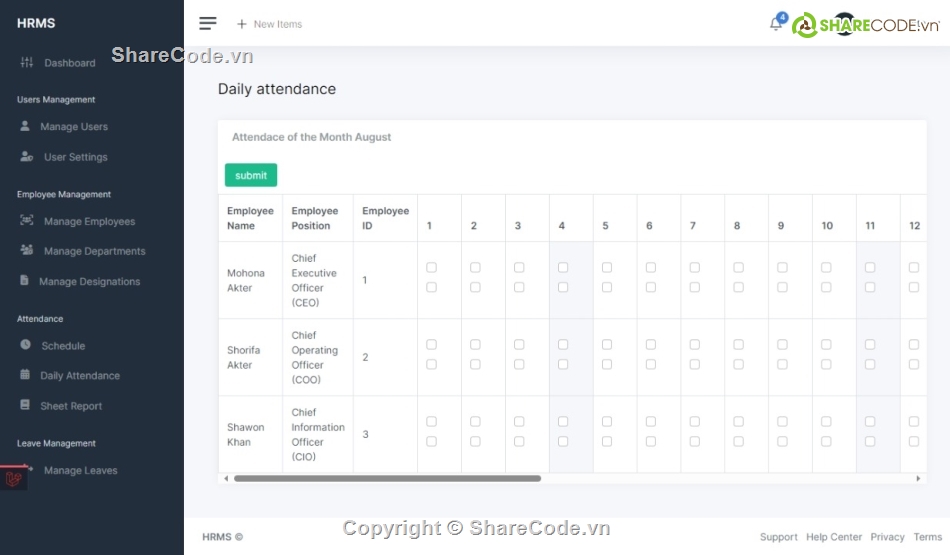Click the Dashboard sliders icon in sidebar
This screenshot has height=555, width=950.
click(27, 63)
